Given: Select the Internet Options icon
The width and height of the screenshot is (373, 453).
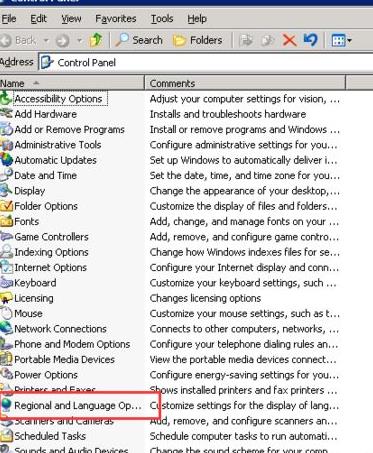Looking at the screenshot, I should click(x=6, y=267).
